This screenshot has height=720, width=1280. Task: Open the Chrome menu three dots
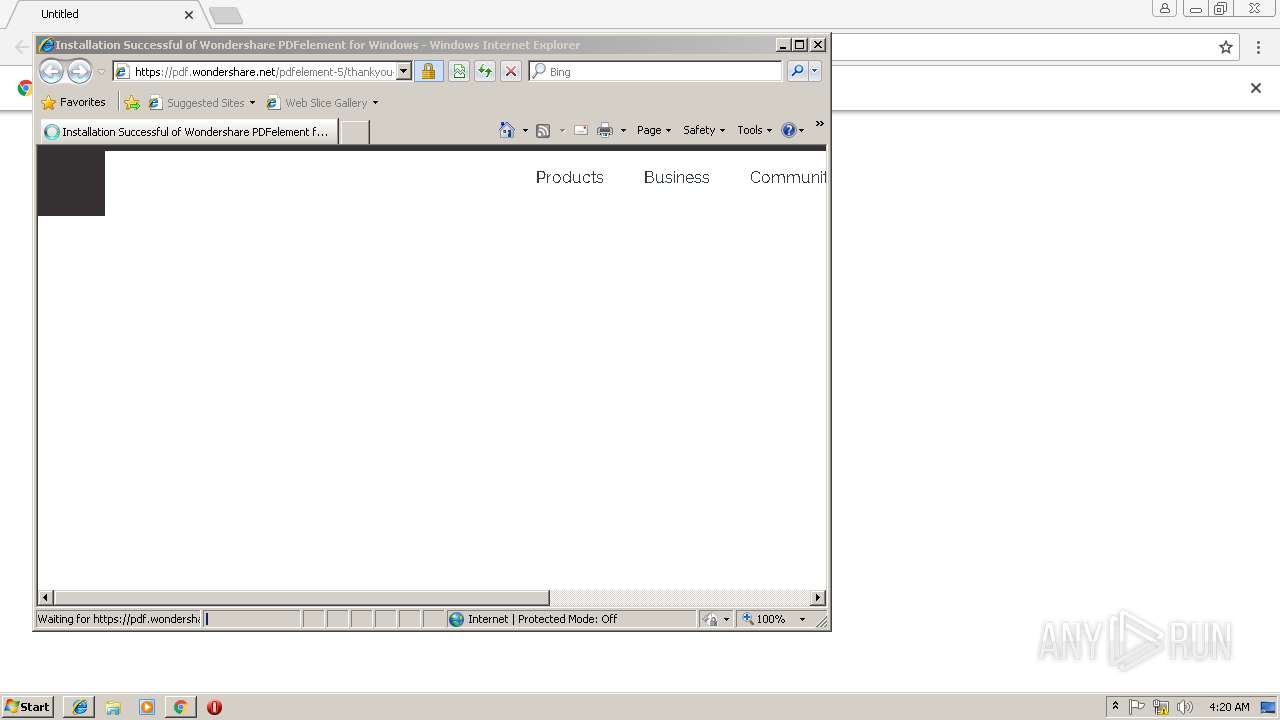[1257, 47]
